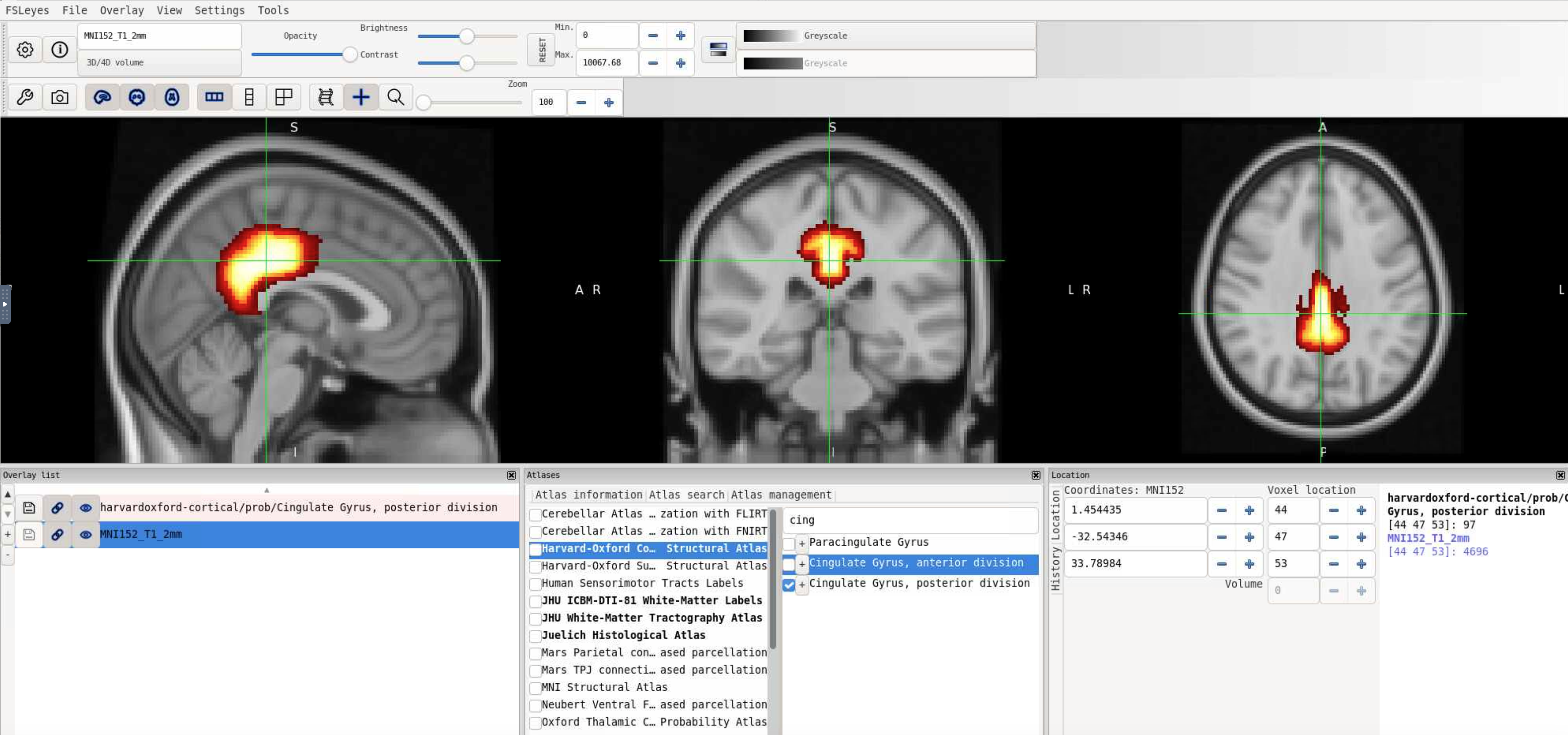The width and height of the screenshot is (1568, 735).
Task: Select vertical layout icon
Action: click(249, 97)
